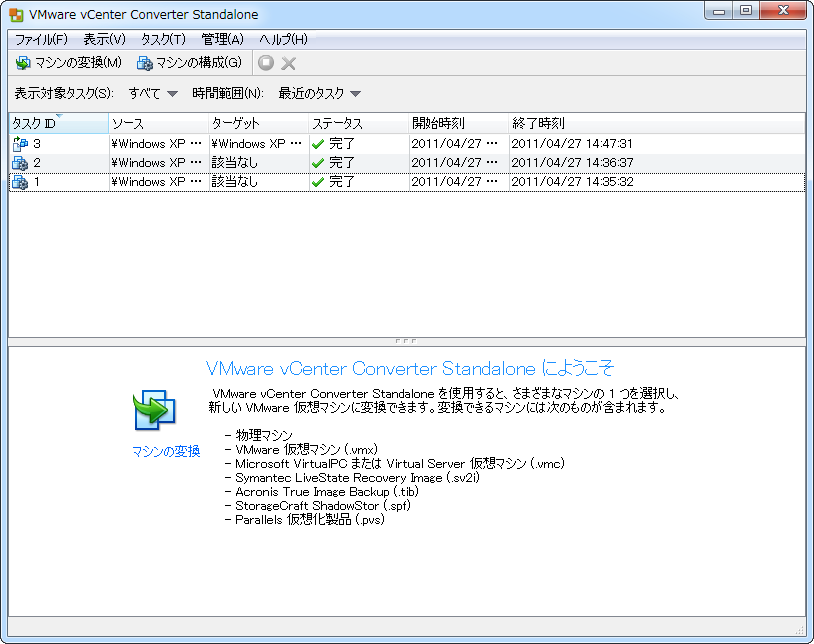Click the マシンの変換(M) toolbar button
The height and width of the screenshot is (644, 814).
(69, 63)
